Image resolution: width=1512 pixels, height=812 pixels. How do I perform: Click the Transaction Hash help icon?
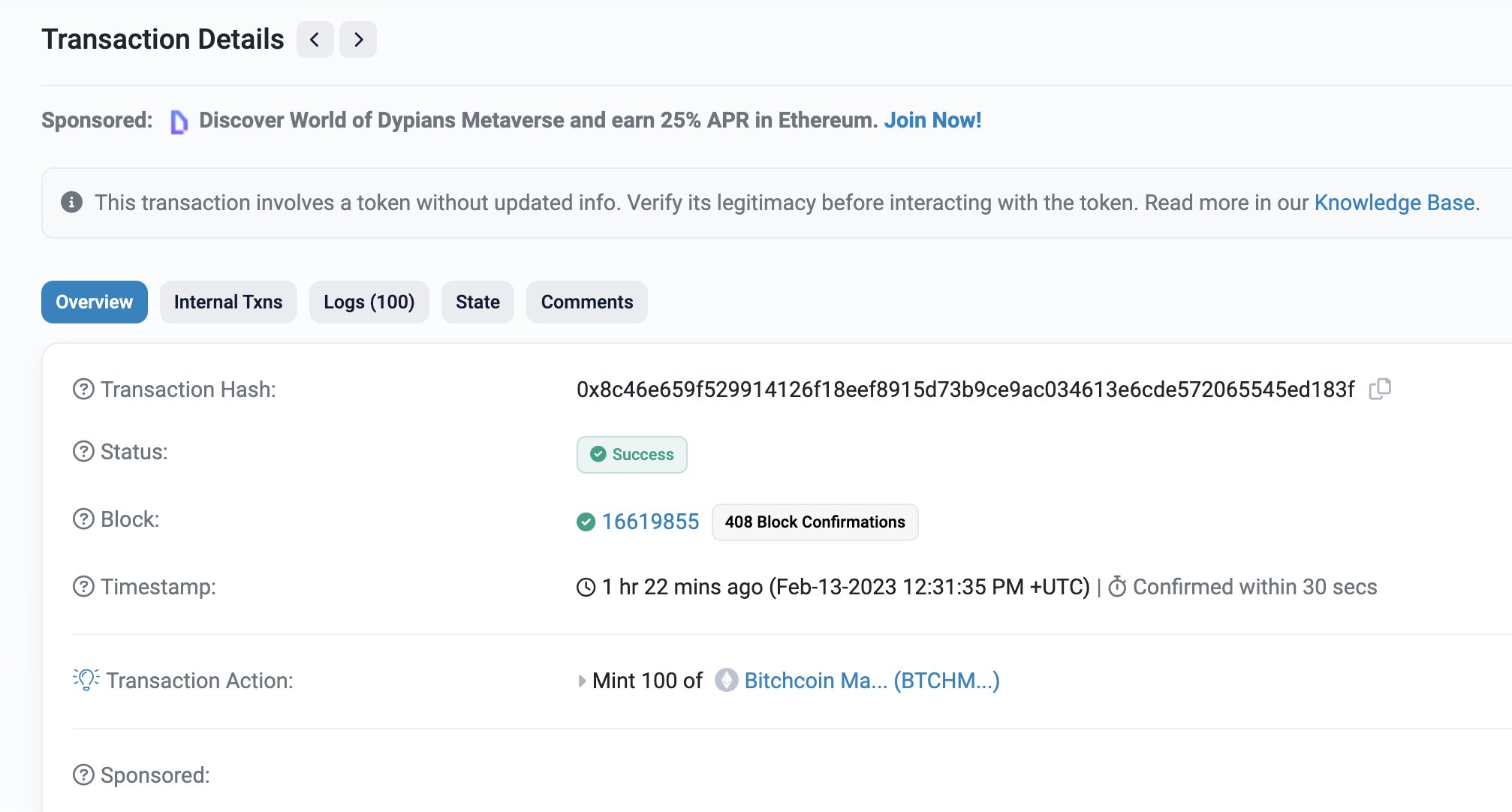coord(83,389)
